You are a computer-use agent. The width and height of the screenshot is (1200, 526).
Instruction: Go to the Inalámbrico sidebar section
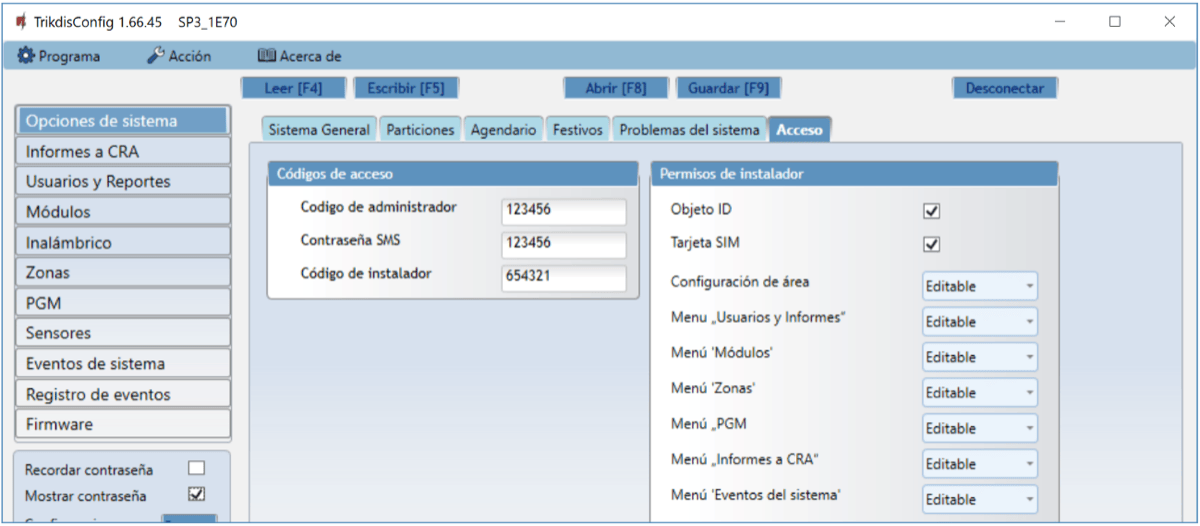click(123, 242)
